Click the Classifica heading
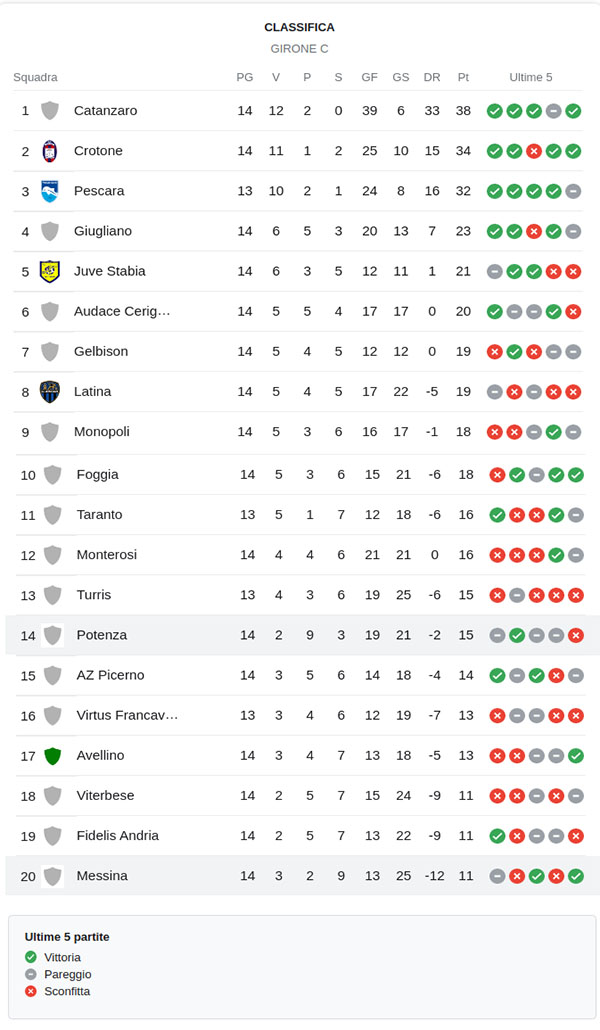600x1030 pixels. (x=299, y=27)
